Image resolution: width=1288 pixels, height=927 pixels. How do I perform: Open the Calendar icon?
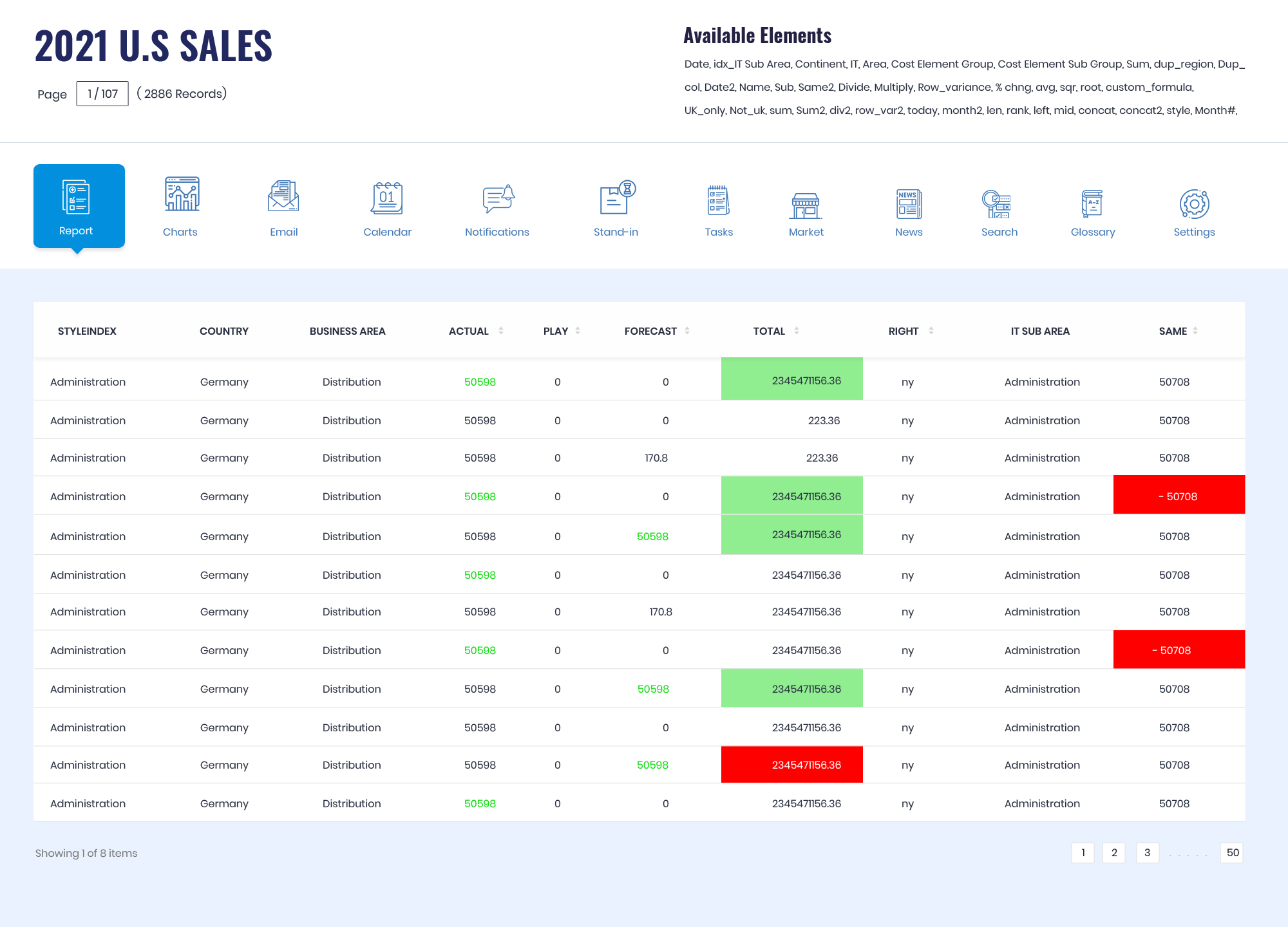click(387, 198)
